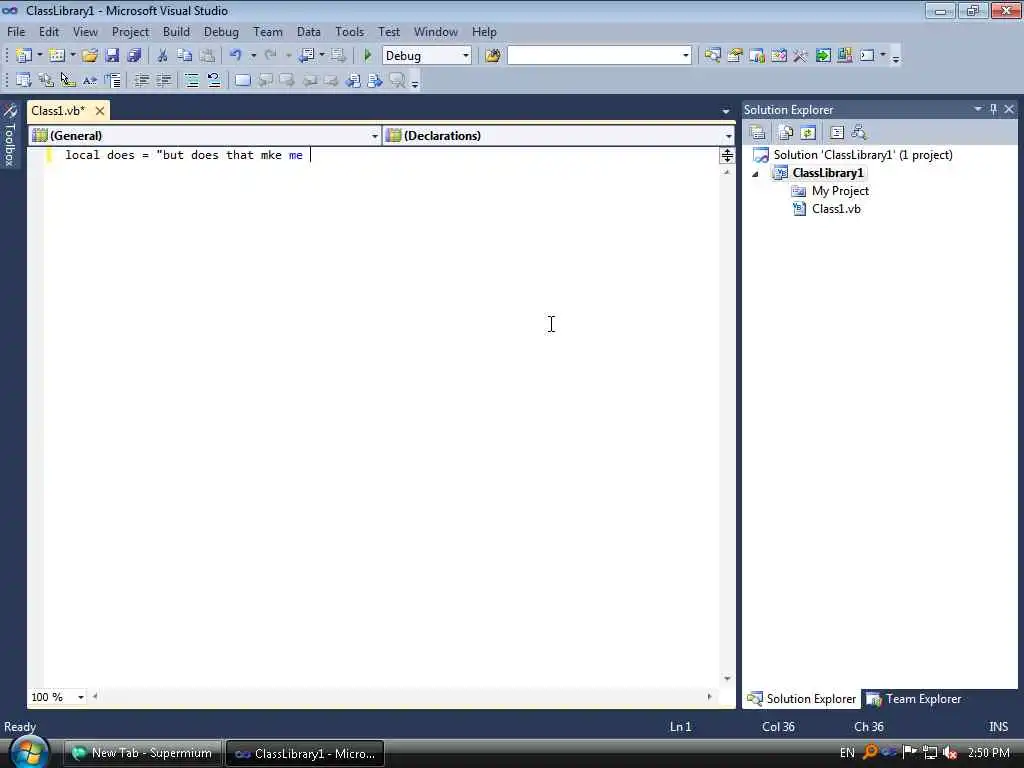
Task: Save Class1.vb with the floppy icon
Action: (112, 56)
